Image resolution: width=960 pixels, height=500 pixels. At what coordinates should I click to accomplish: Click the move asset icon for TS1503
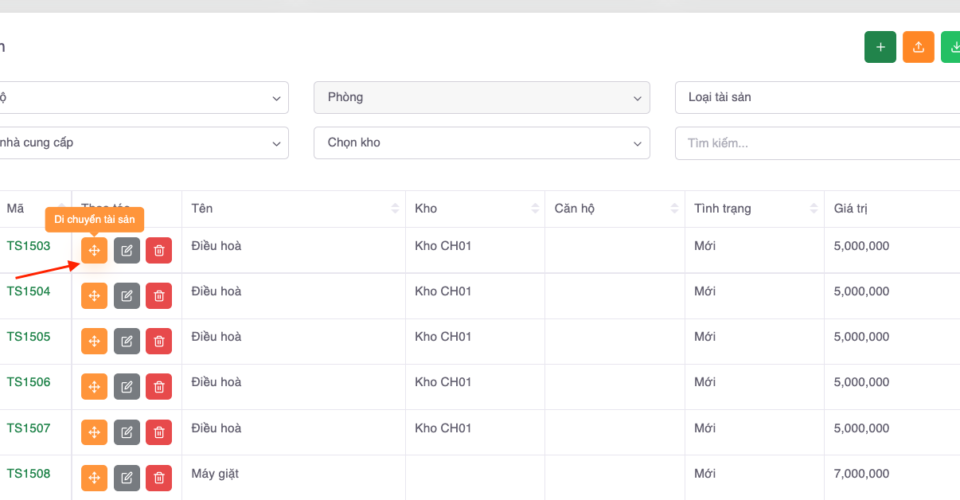(94, 250)
